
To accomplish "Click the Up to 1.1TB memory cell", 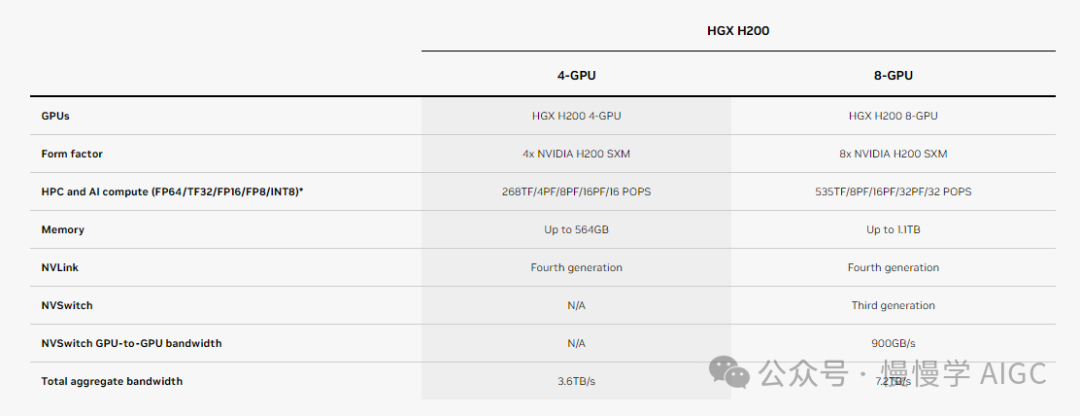I will (893, 230).
